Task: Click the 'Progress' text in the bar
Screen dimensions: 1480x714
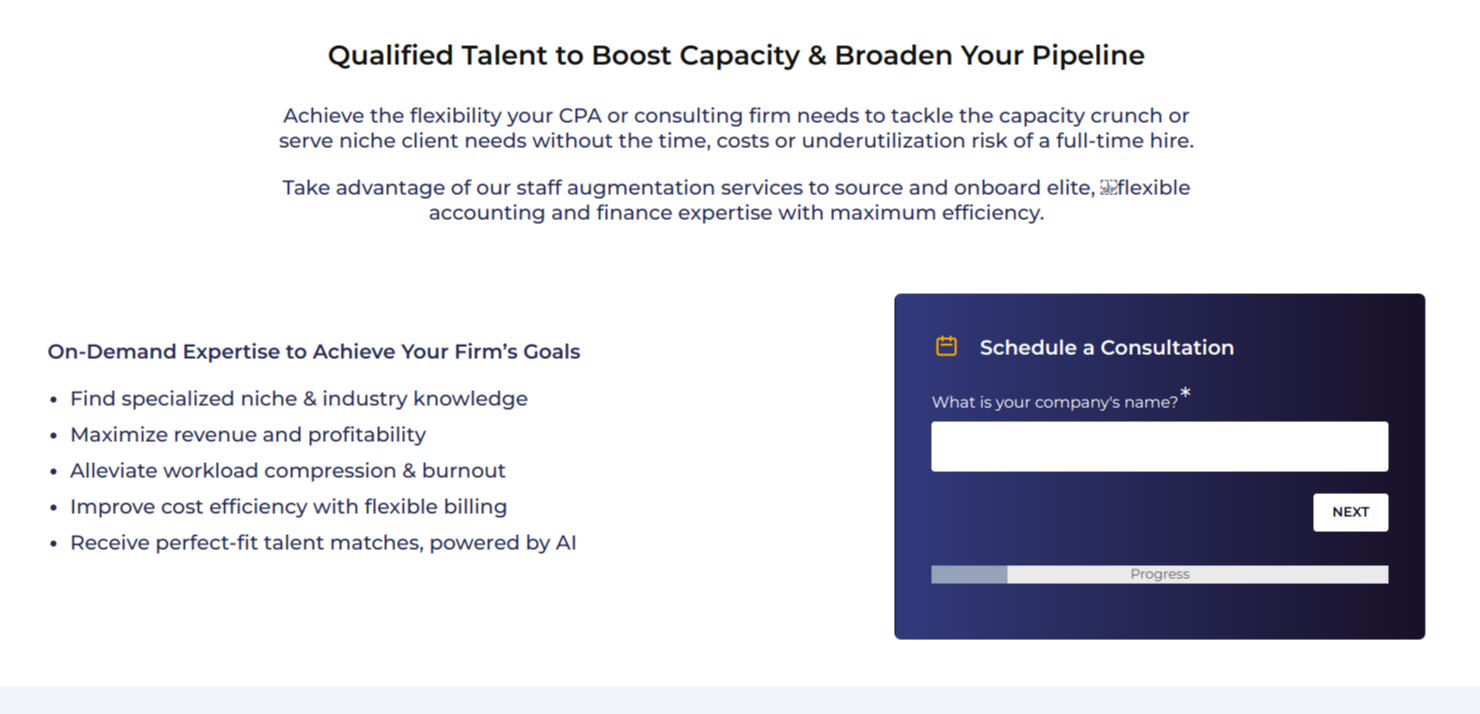Action: (x=1159, y=574)
